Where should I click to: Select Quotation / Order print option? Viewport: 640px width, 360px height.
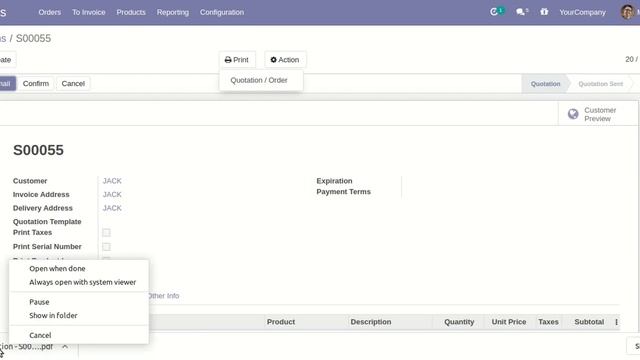(x=259, y=80)
